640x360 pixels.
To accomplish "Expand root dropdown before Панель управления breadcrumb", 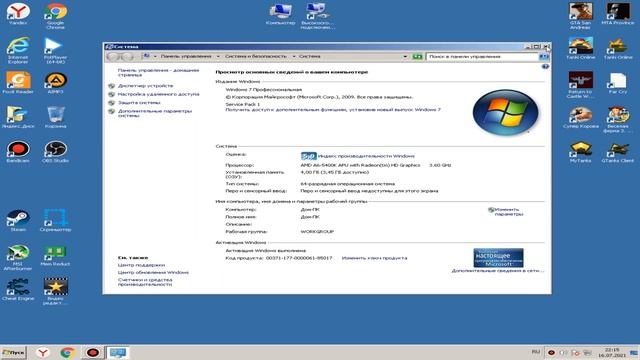I will pos(155,56).
